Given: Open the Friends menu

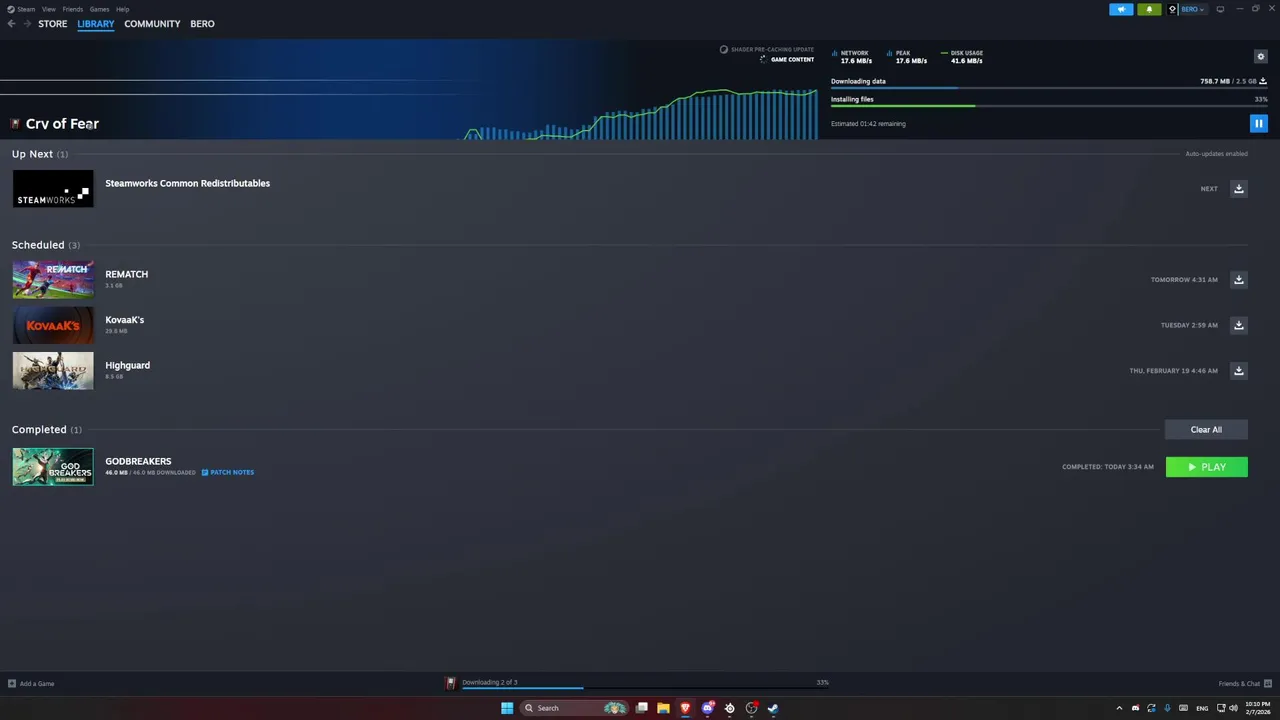Looking at the screenshot, I should tap(73, 9).
